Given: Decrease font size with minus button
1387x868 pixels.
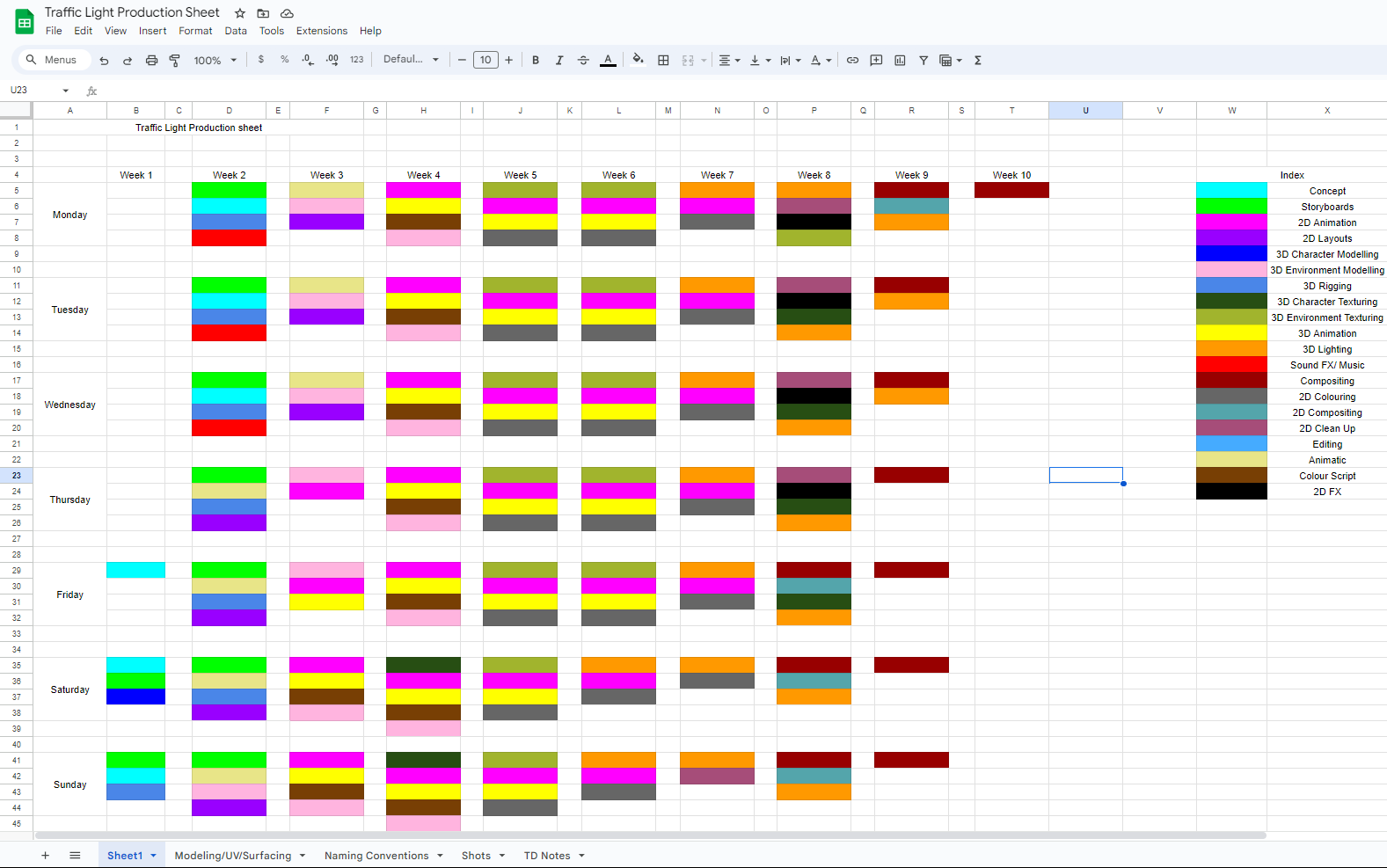Looking at the screenshot, I should (462, 60).
